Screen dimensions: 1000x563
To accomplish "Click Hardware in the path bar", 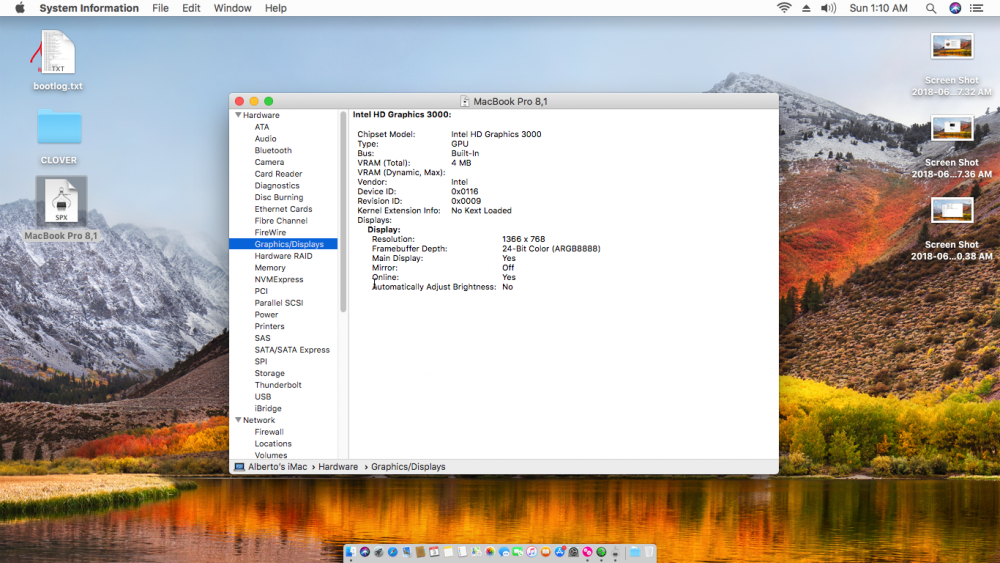I will point(338,467).
